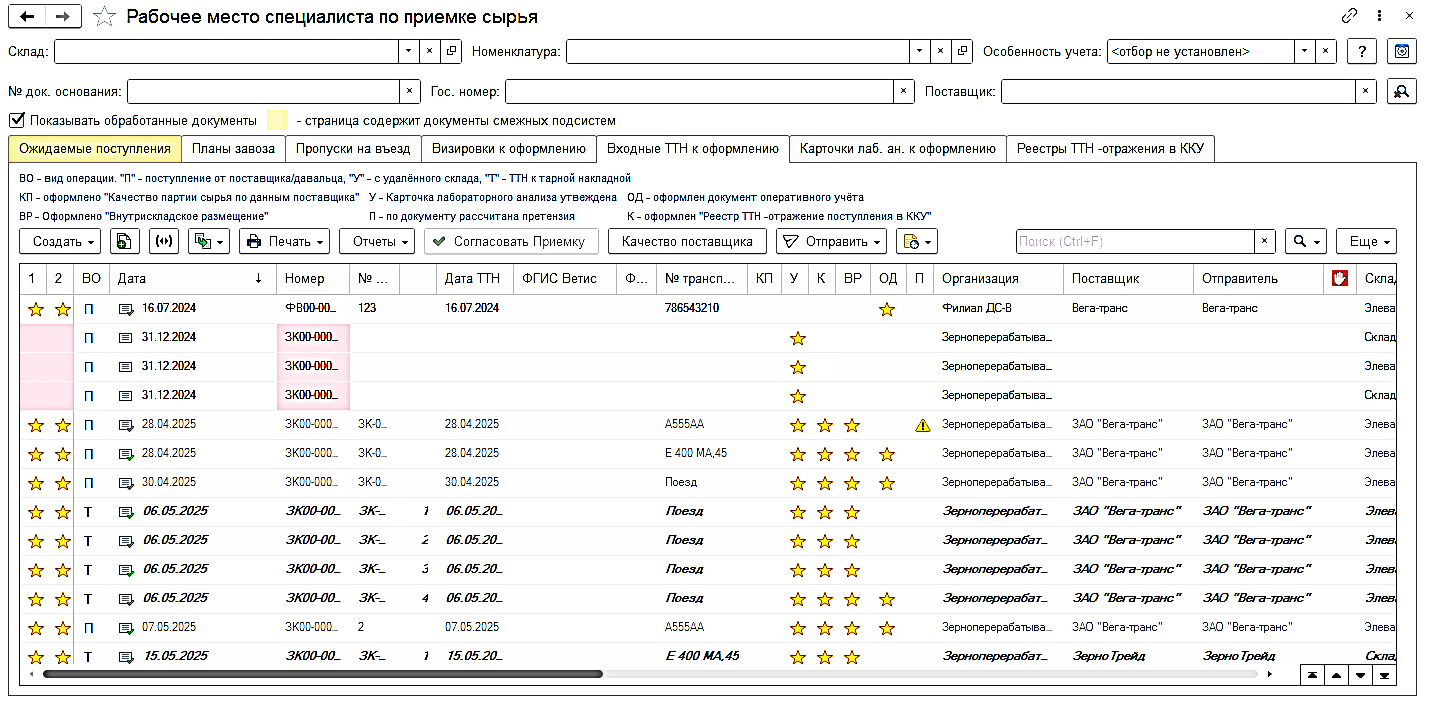Select the Входные ТТН к оформлению tab
The height and width of the screenshot is (706, 1431).
(693, 149)
